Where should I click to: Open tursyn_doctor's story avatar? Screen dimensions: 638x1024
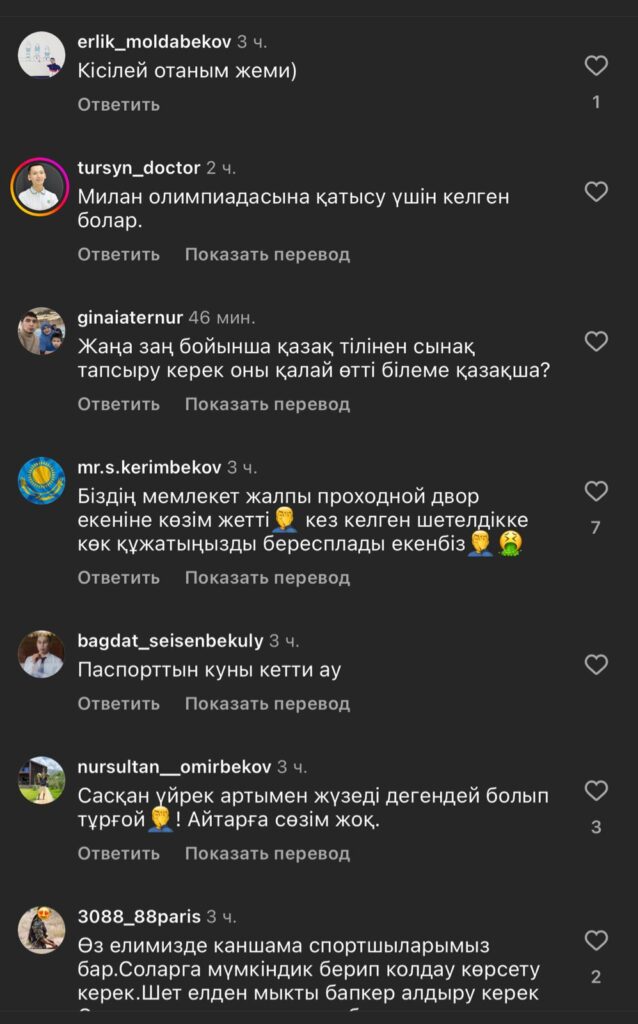click(x=41, y=187)
